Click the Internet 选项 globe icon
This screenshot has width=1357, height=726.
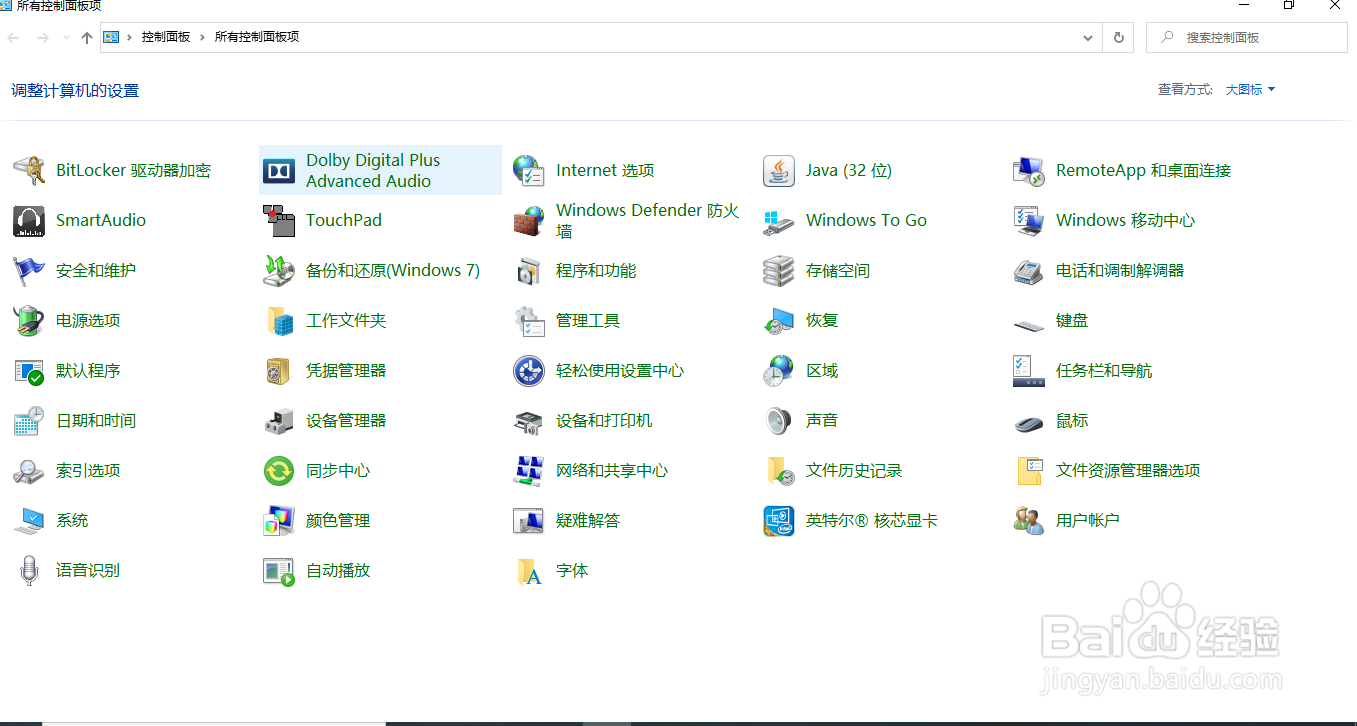529,171
